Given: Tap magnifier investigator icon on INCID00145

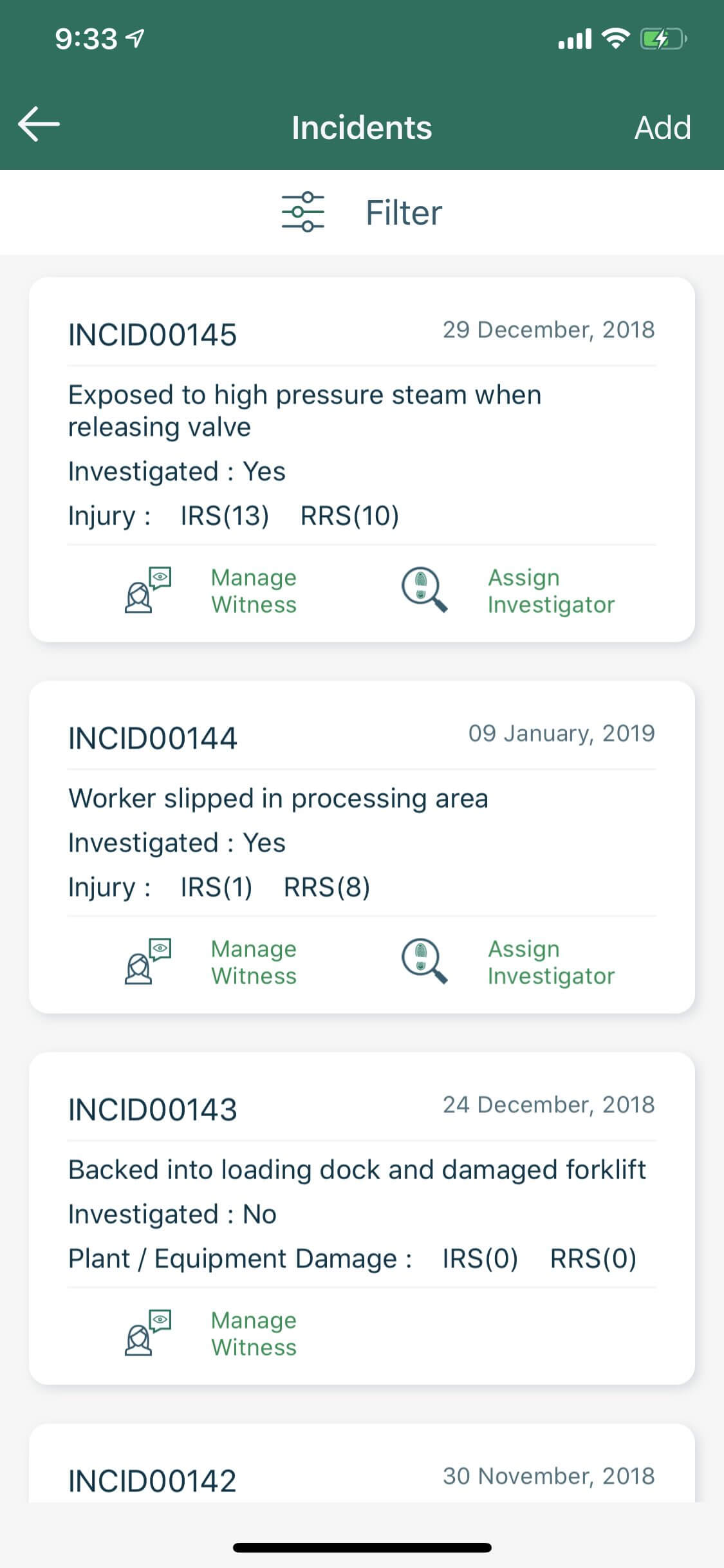Looking at the screenshot, I should pos(423,590).
